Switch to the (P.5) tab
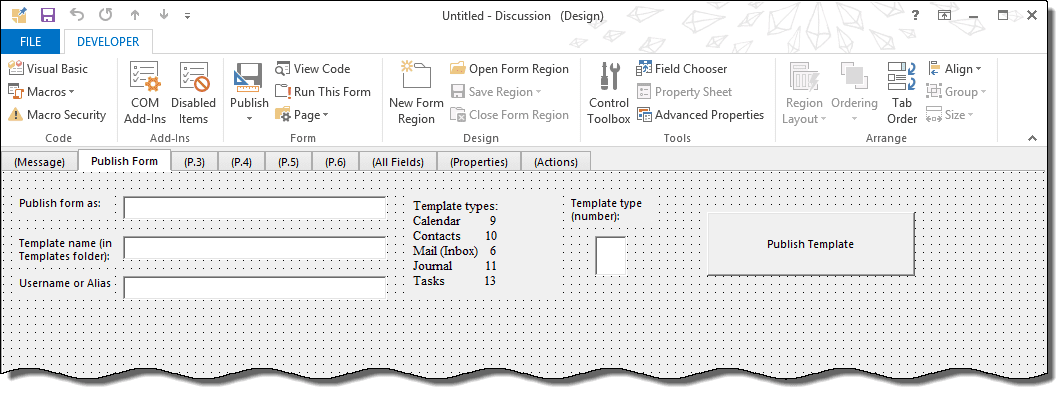 tap(287, 161)
